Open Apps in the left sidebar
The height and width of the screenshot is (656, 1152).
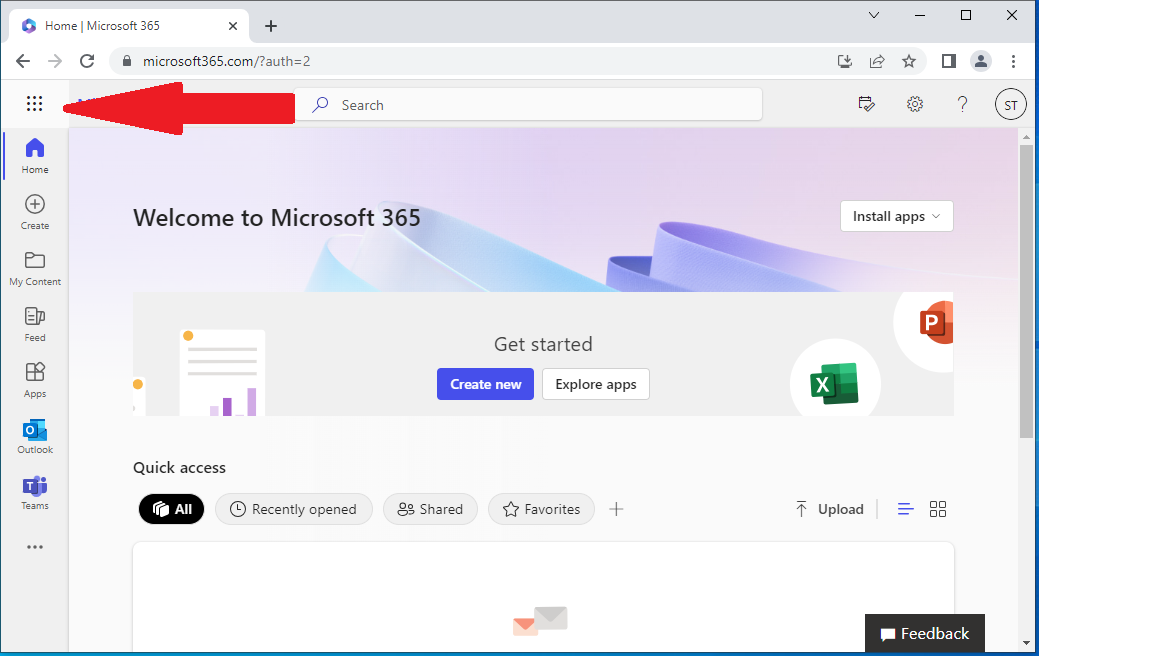35,380
